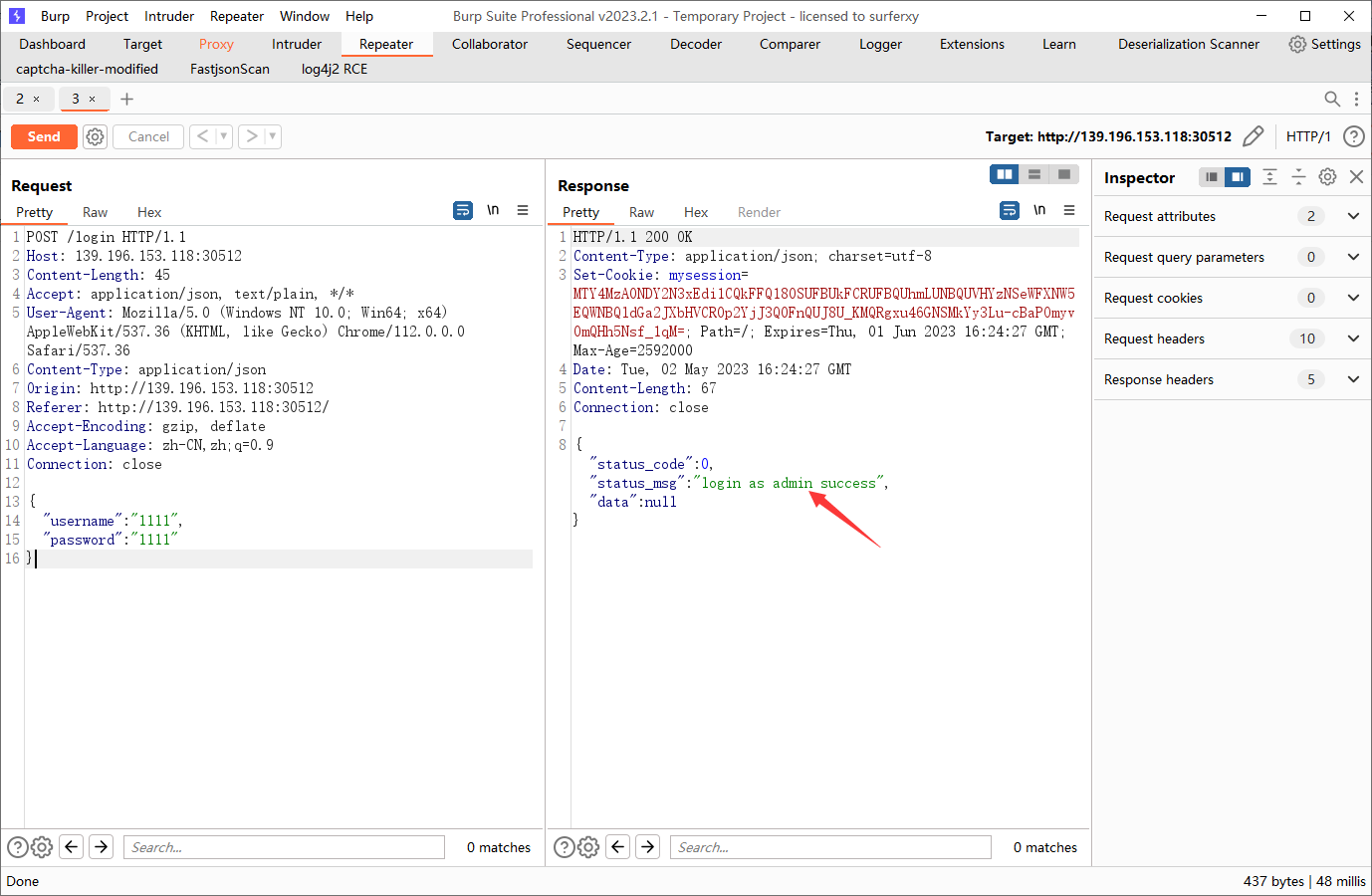The height and width of the screenshot is (896, 1372).
Task: Toggle line wrap in Request panel
Action: click(463, 210)
